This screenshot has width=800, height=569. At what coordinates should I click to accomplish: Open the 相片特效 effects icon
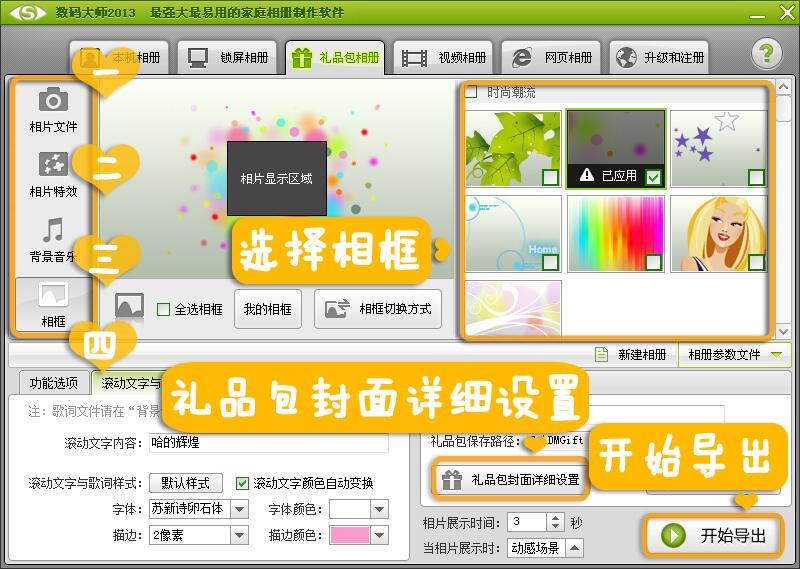(53, 164)
